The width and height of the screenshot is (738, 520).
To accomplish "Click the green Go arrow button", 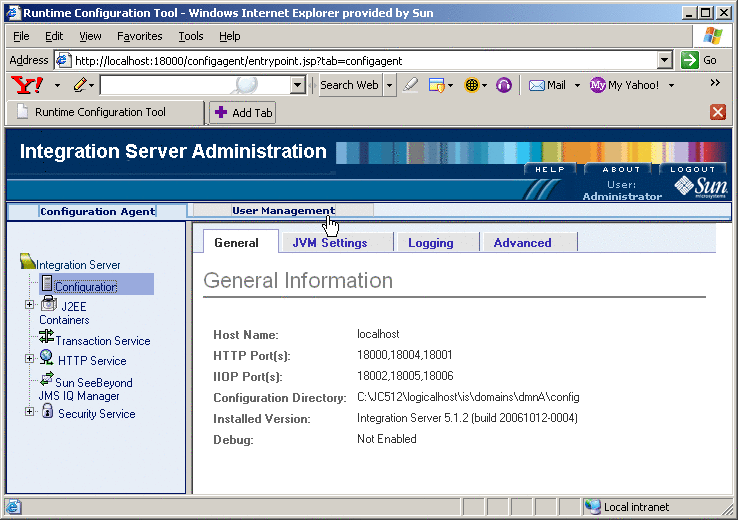I will tap(690, 60).
